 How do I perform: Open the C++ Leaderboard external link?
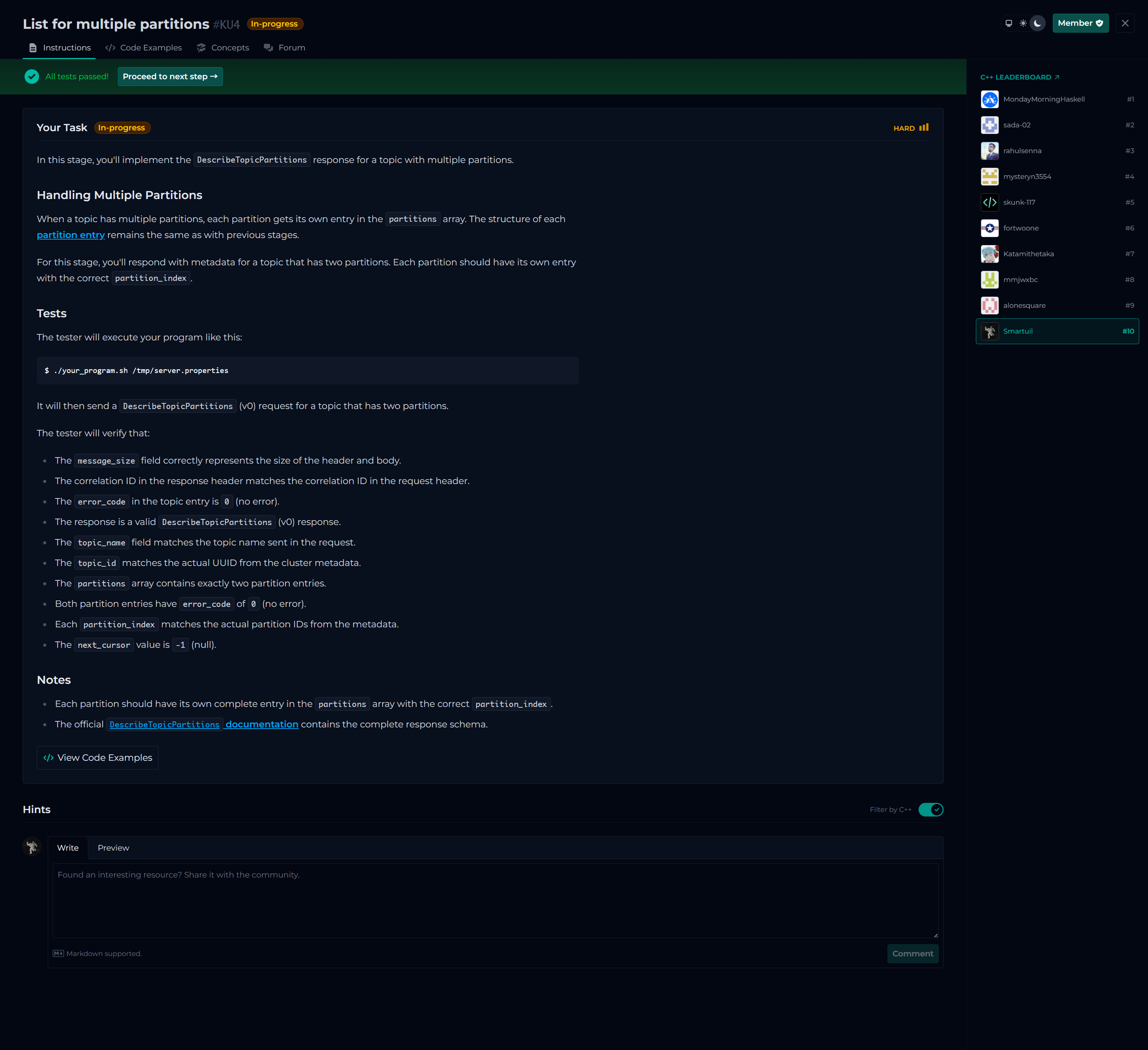[x=1019, y=77]
